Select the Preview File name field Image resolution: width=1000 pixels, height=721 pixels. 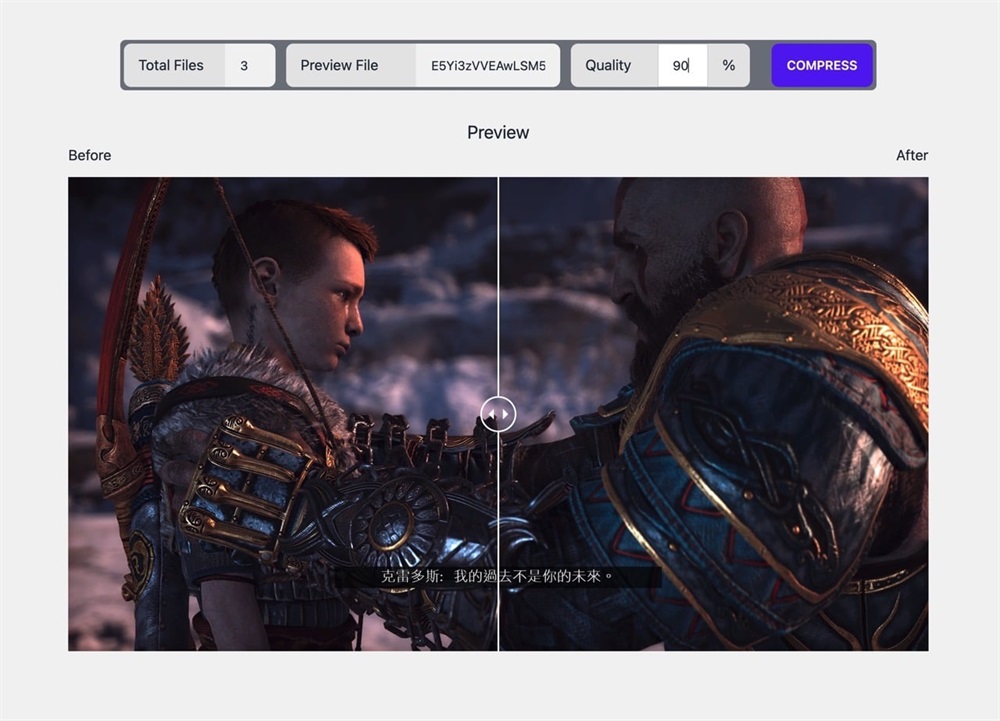pyautogui.click(x=488, y=65)
